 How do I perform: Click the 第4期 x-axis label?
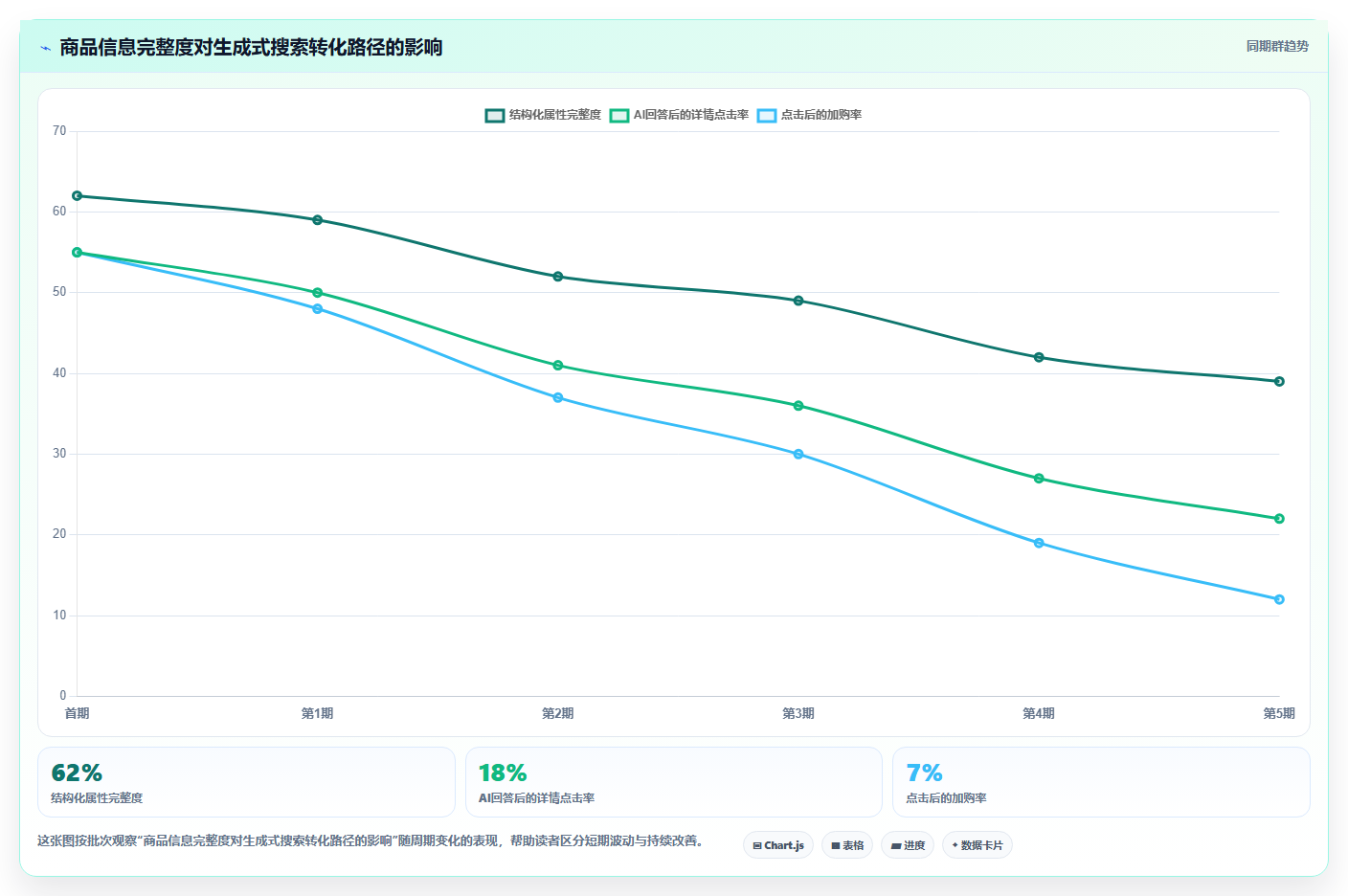(1039, 713)
